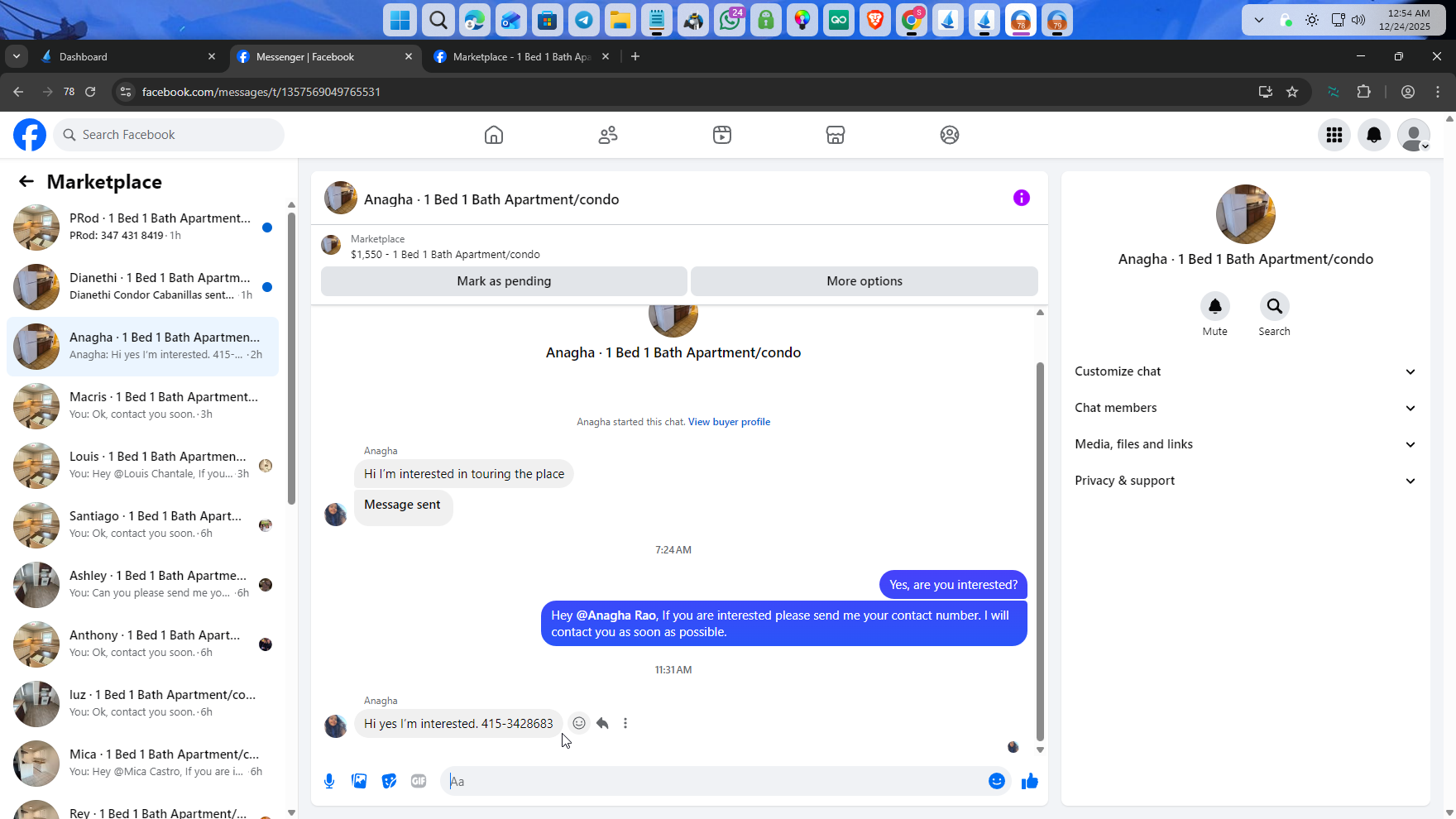Viewport: 1456px width, 819px height.
Task: Open Santiago conversation in the list
Action: click(x=142, y=525)
